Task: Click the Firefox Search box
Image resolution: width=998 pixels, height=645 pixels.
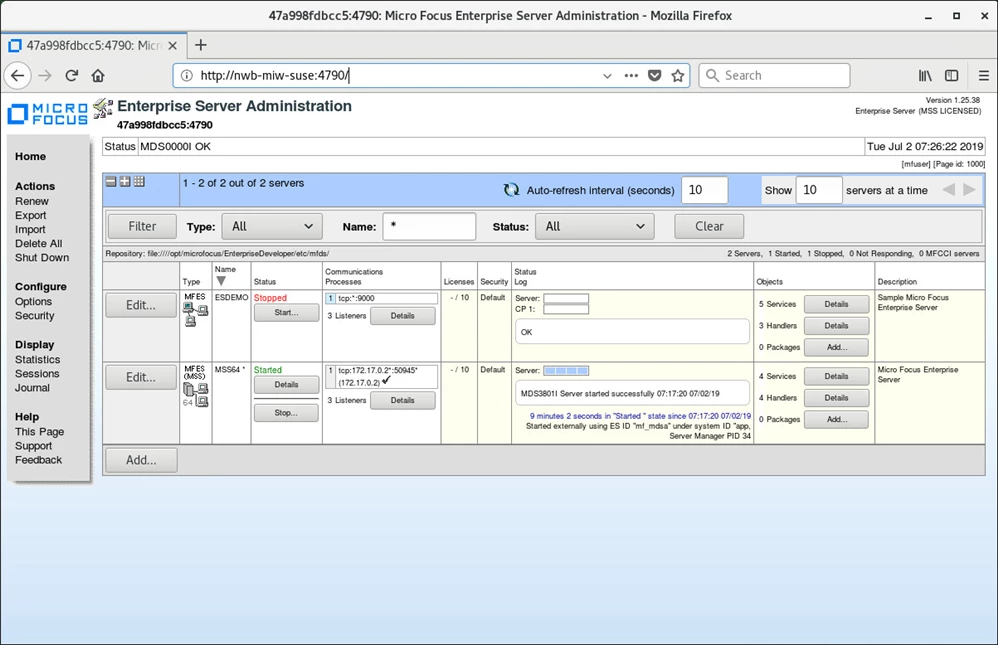Action: [774, 76]
